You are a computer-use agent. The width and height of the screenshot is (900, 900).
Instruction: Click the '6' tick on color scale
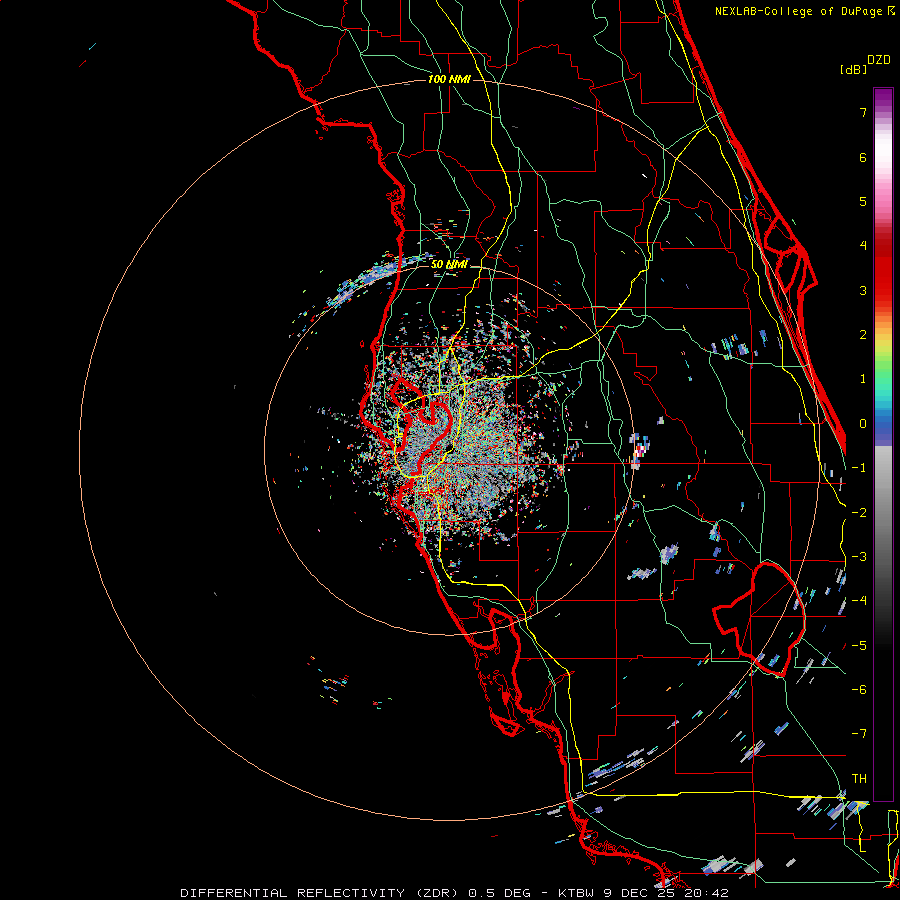click(x=863, y=157)
